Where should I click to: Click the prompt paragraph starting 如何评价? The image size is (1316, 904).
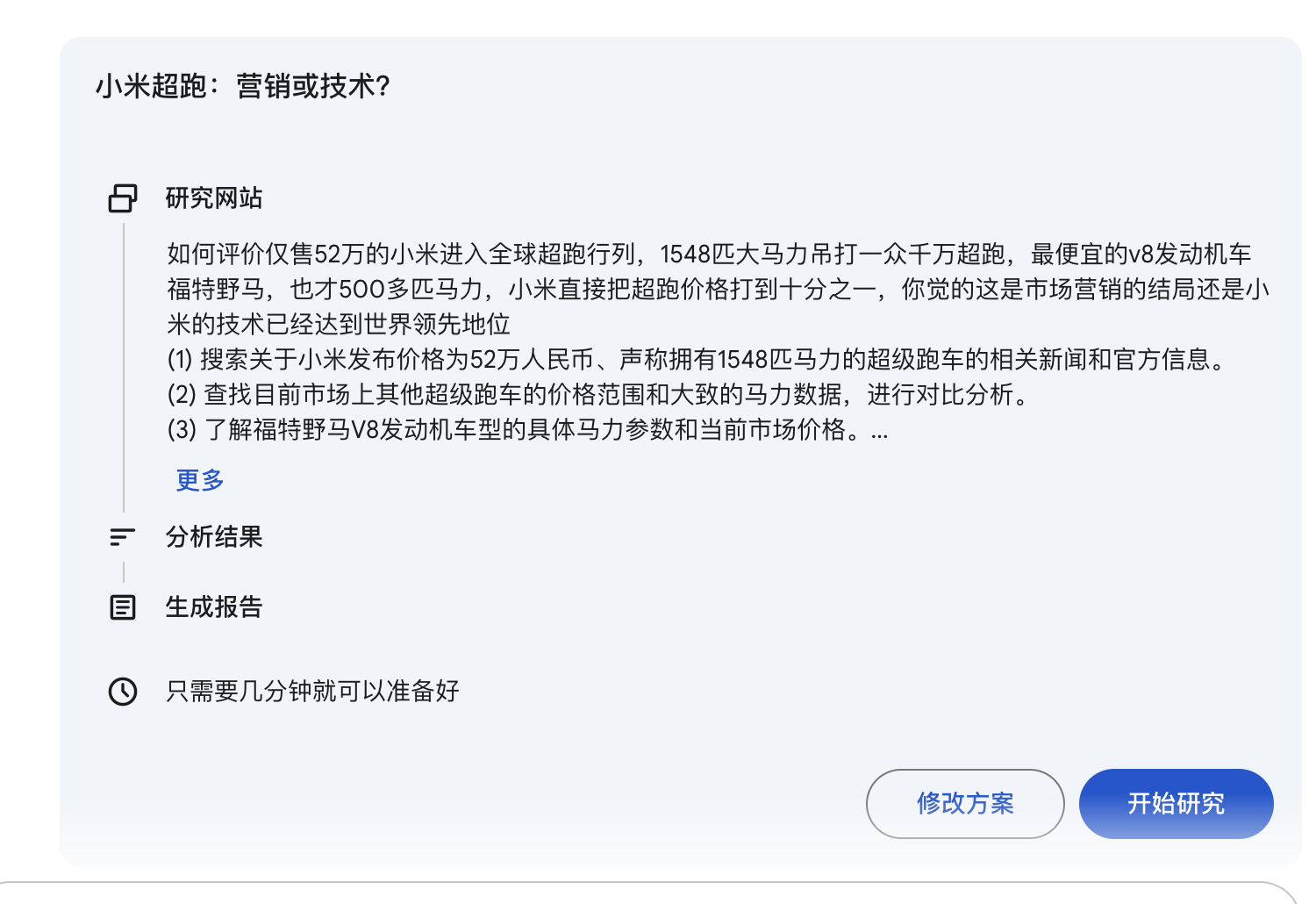click(x=718, y=290)
